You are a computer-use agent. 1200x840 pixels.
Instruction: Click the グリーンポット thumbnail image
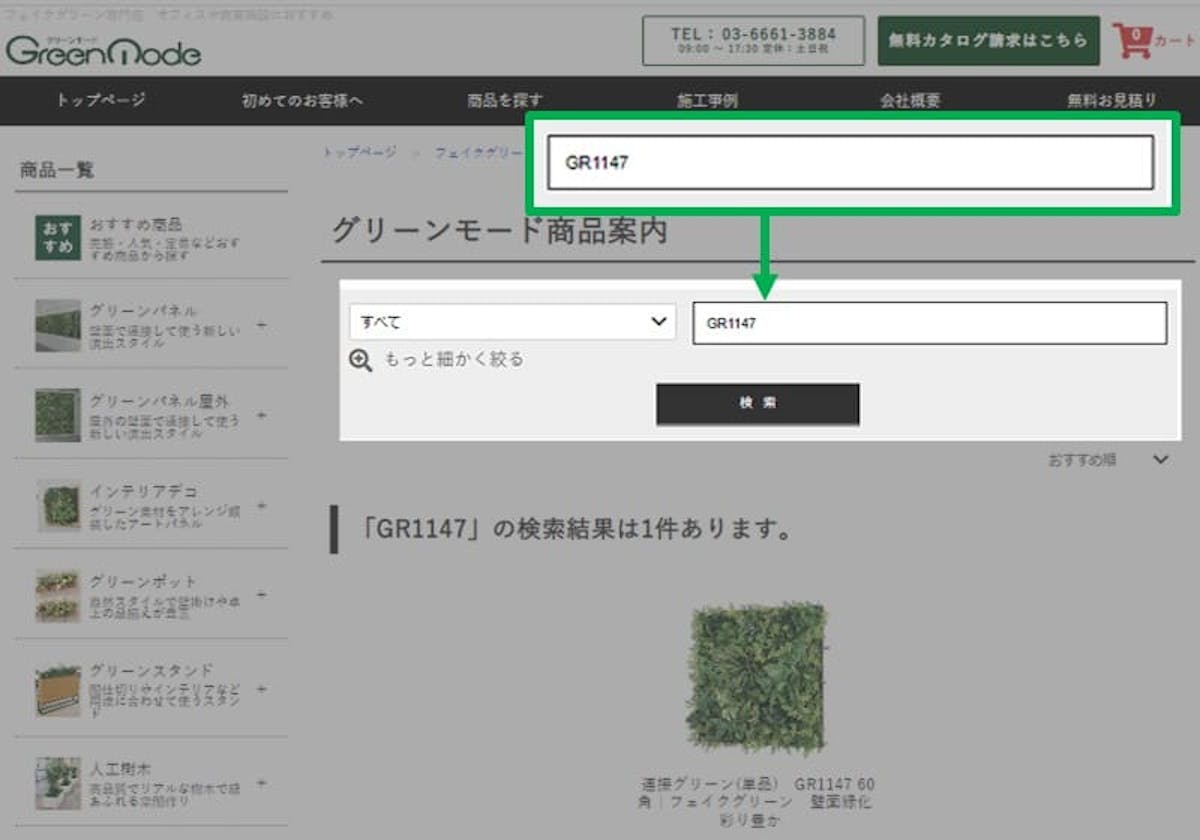pos(57,595)
